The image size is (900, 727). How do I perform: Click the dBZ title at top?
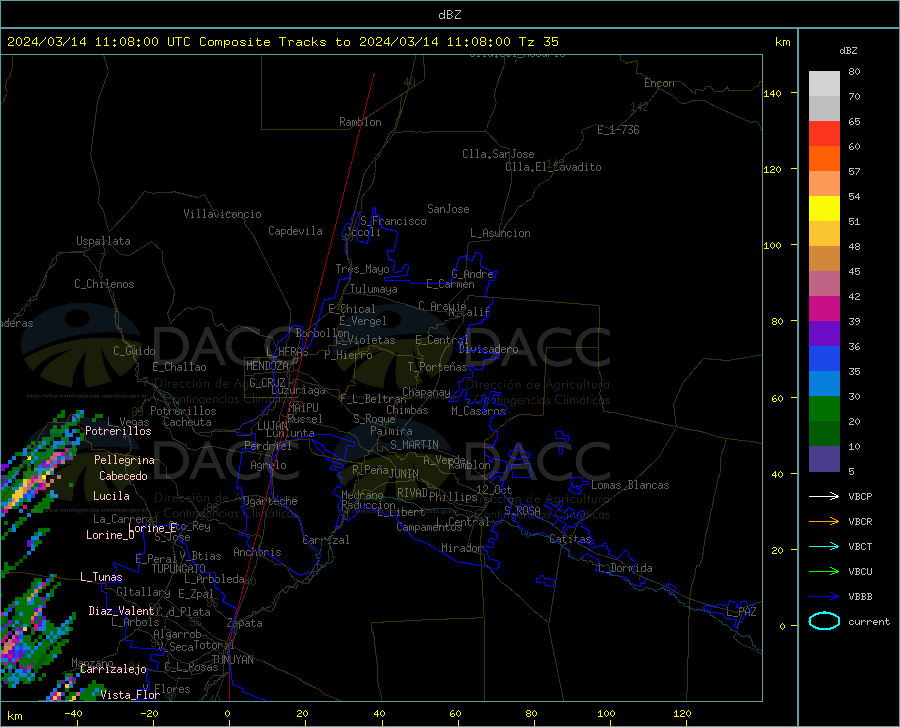coord(449,15)
